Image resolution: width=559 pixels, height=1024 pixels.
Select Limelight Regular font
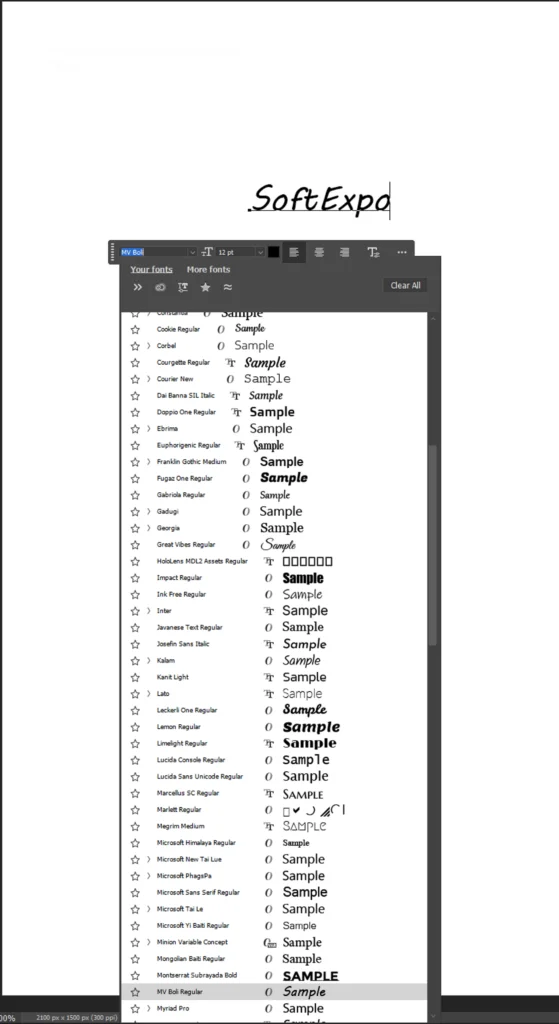pos(274,743)
